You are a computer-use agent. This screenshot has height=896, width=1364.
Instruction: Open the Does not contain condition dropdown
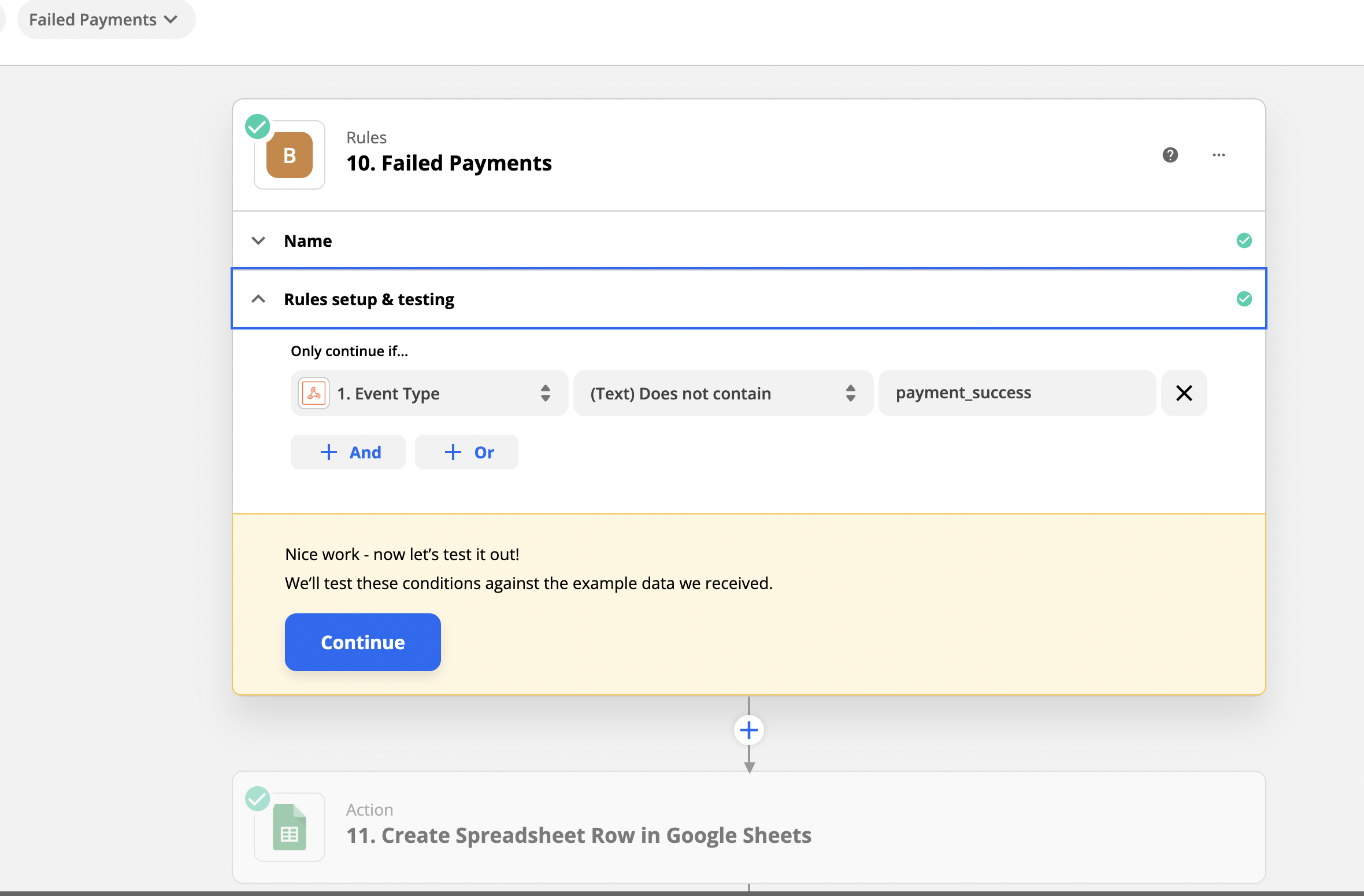pos(723,393)
